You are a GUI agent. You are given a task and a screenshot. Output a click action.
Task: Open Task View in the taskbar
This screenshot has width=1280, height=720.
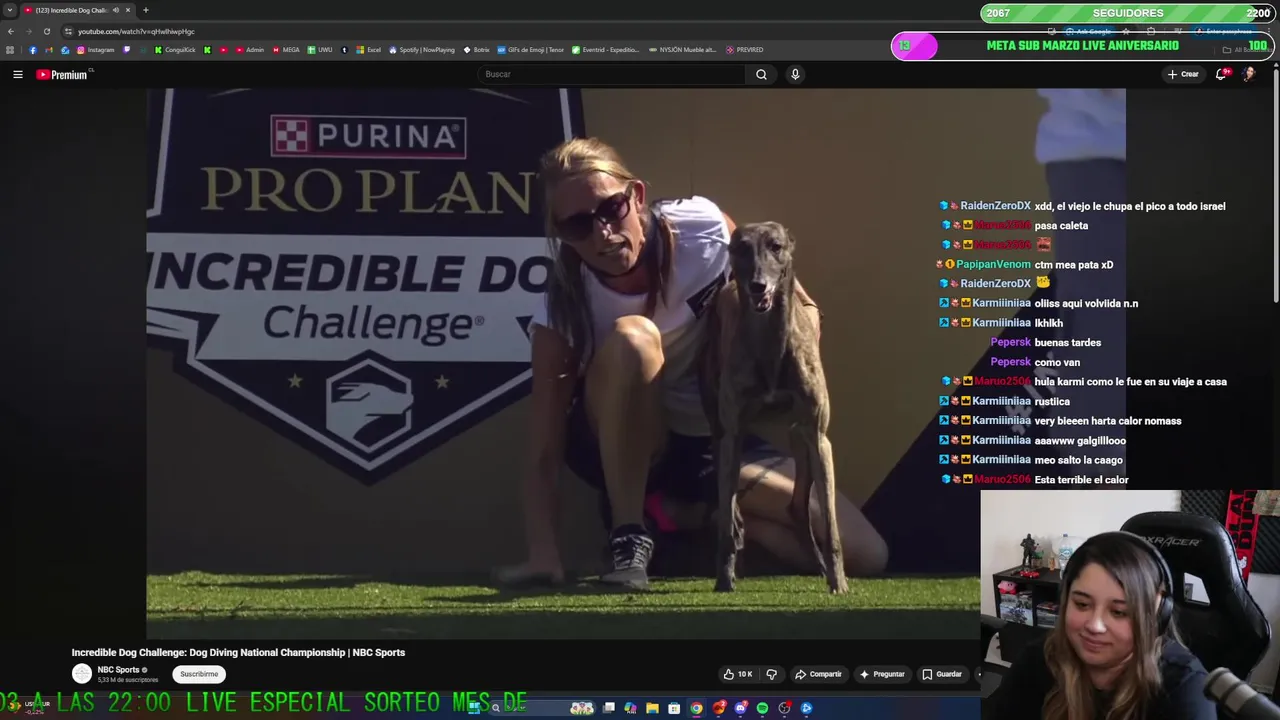pyautogui.click(x=609, y=708)
